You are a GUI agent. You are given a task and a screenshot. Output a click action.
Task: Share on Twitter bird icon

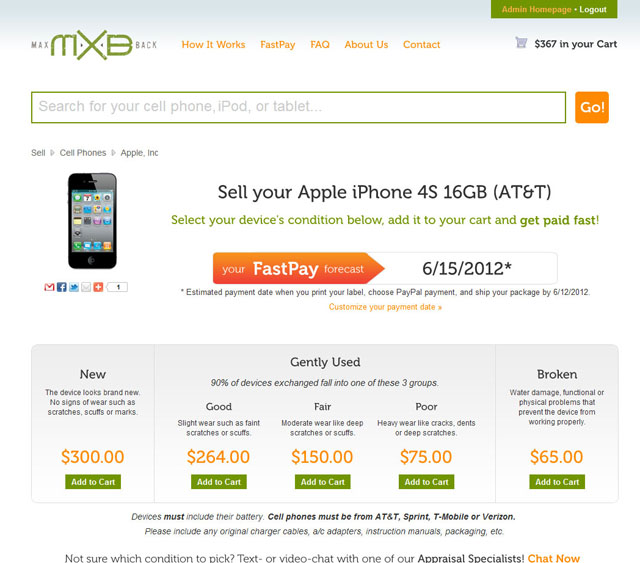[x=73, y=287]
